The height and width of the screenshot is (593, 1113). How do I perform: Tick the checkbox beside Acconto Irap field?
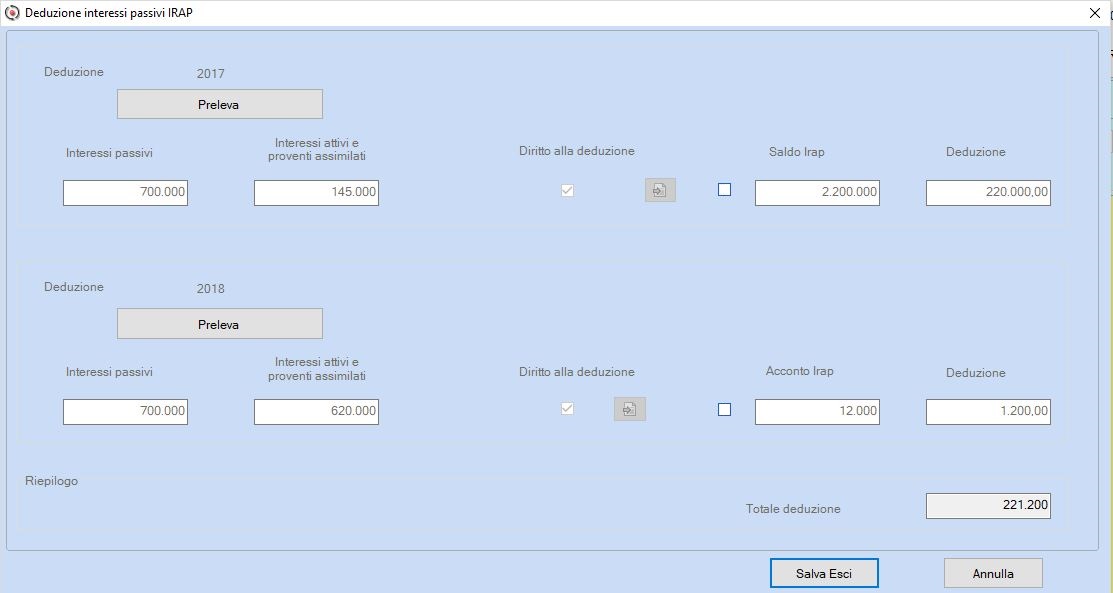pyautogui.click(x=724, y=410)
